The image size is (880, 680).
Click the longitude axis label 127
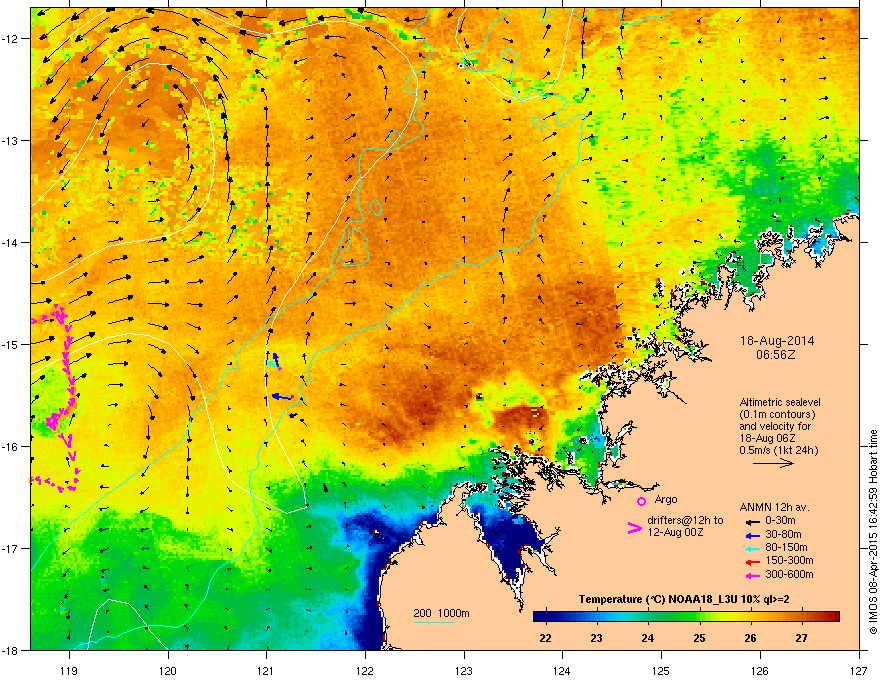[859, 670]
